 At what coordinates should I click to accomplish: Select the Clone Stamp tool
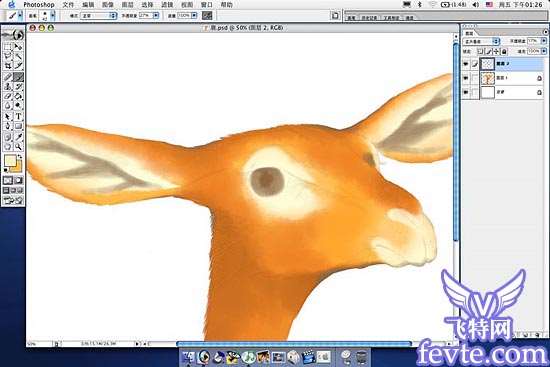pos(8,86)
